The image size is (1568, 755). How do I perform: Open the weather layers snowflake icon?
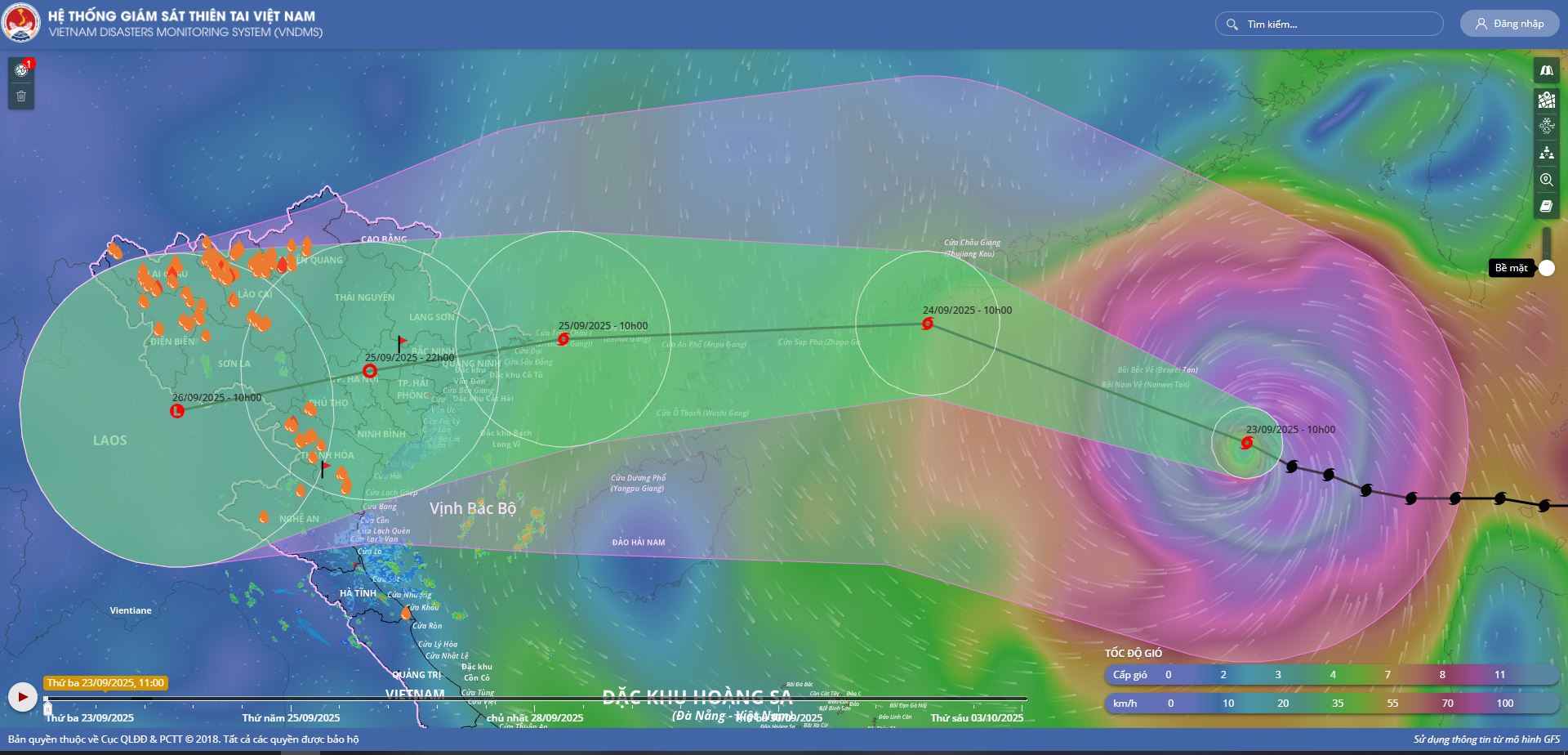pos(1546,126)
